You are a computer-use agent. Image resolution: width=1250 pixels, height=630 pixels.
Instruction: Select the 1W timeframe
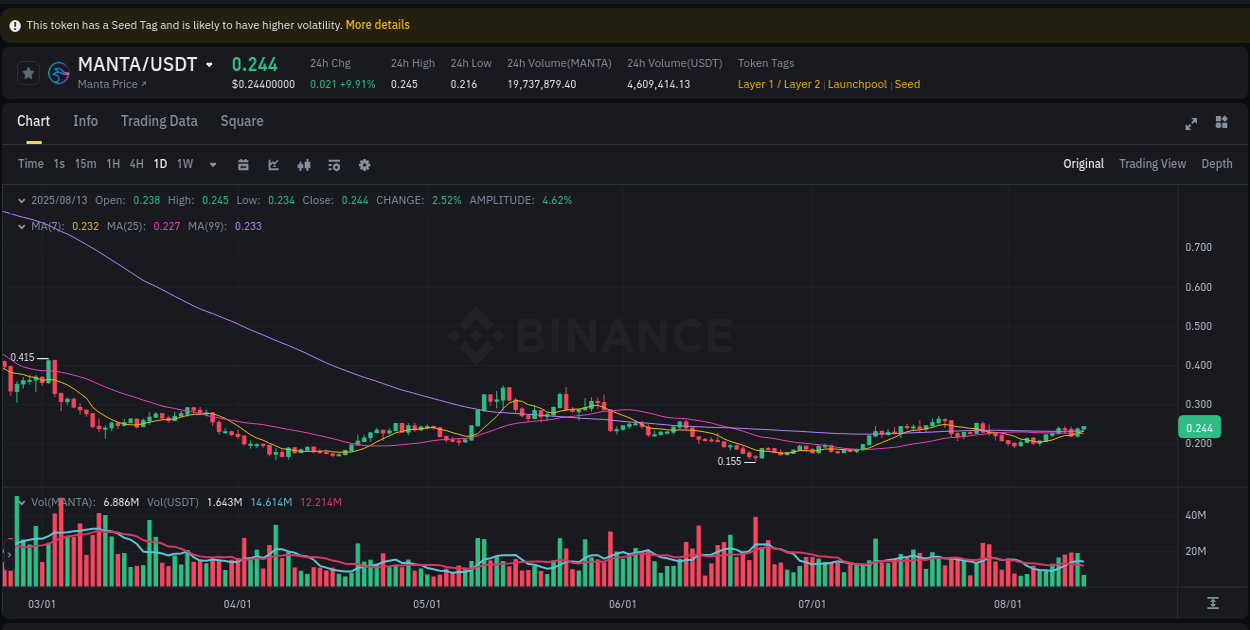click(184, 164)
